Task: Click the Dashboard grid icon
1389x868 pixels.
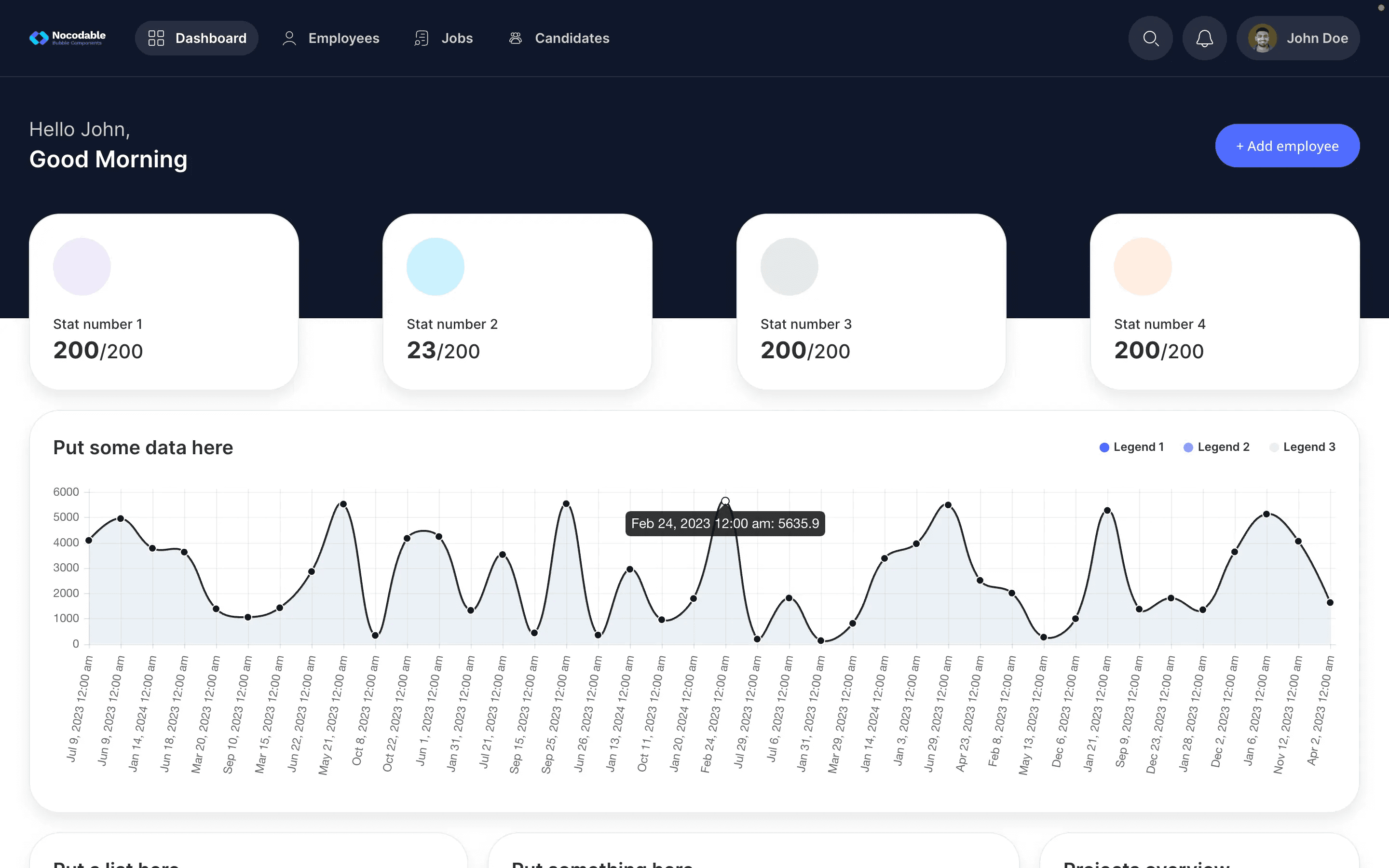Action: click(x=156, y=38)
